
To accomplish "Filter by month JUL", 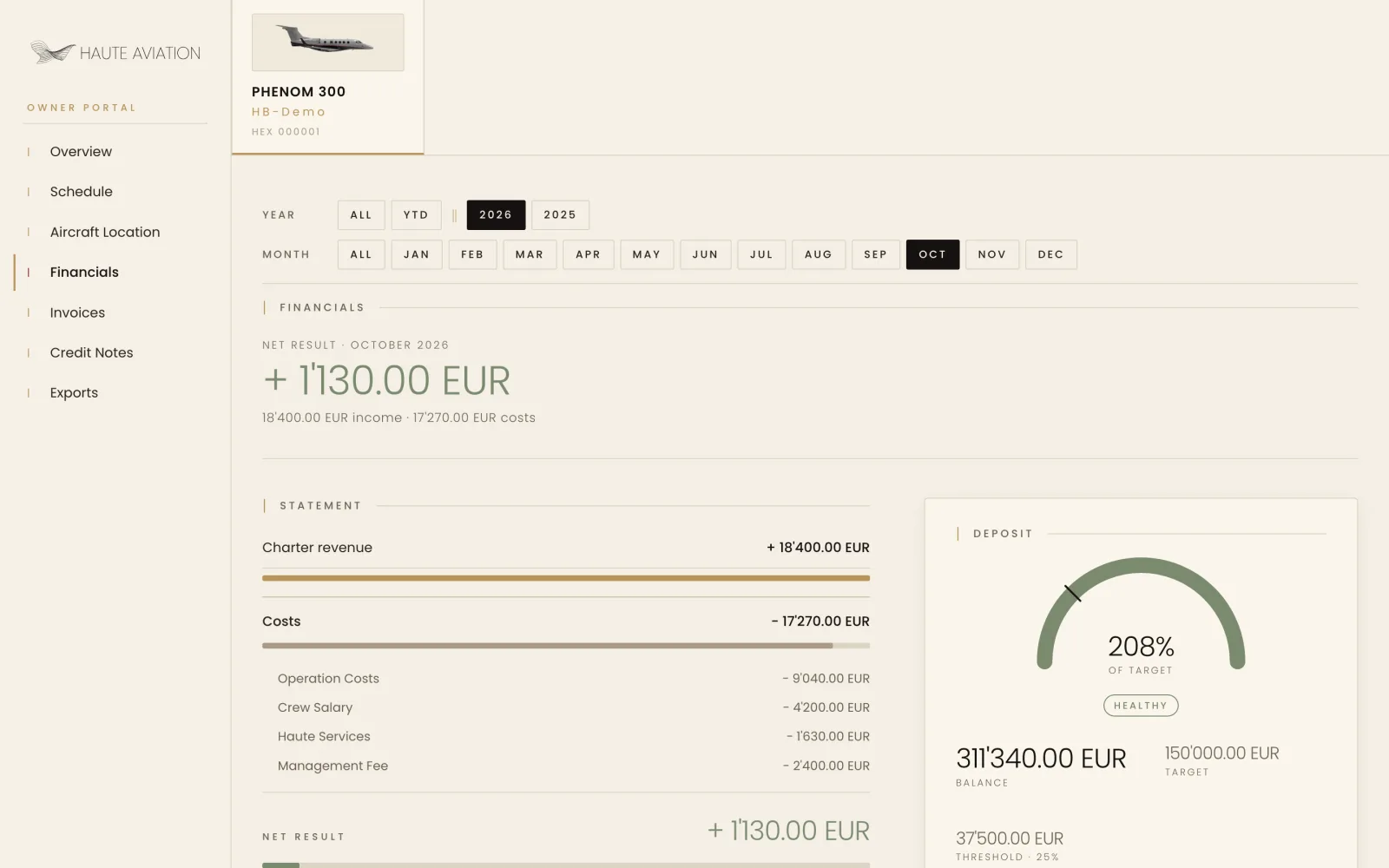I will click(761, 254).
